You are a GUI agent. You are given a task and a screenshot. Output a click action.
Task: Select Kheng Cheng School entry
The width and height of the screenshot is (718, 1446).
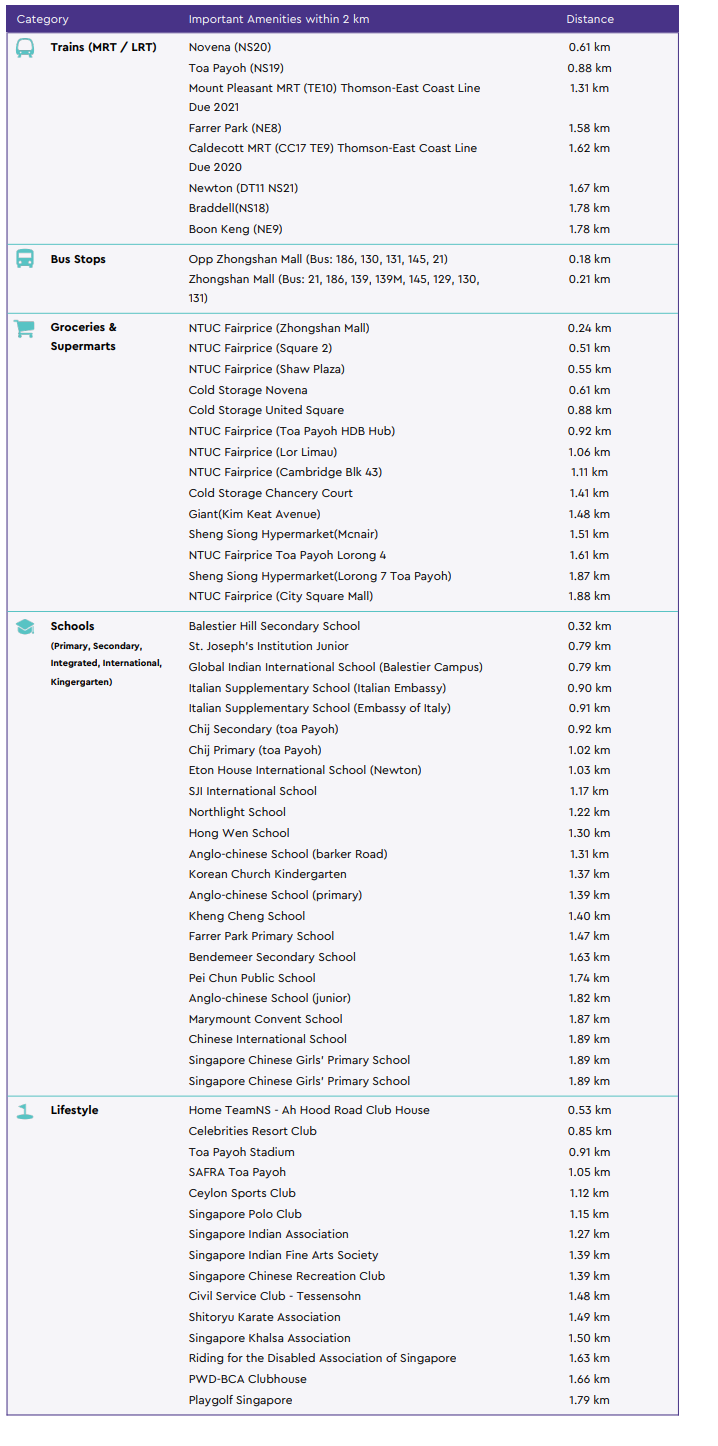247,916
